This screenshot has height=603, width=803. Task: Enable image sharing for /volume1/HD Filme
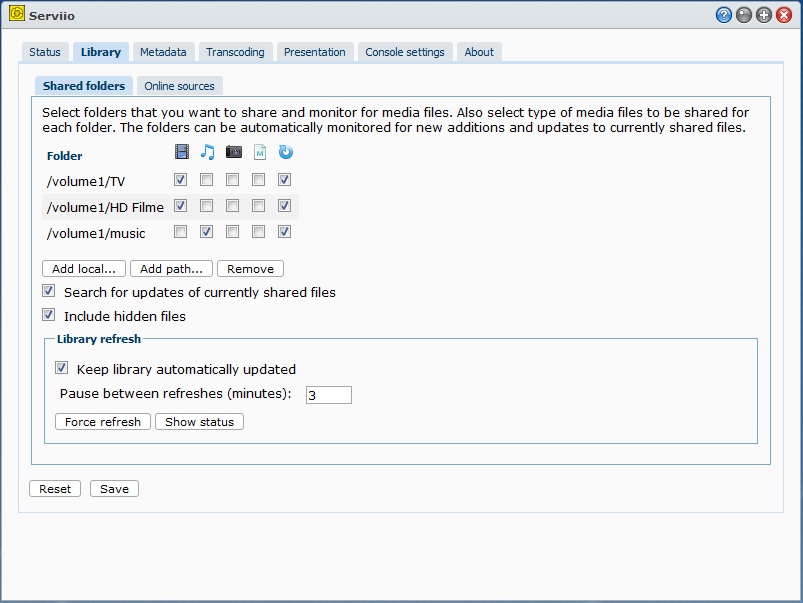coord(233,205)
